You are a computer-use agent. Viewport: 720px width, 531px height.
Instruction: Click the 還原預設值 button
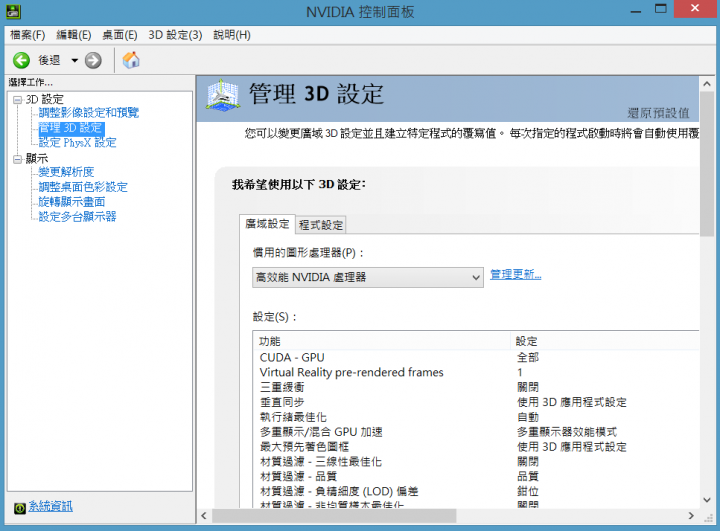(x=658, y=113)
